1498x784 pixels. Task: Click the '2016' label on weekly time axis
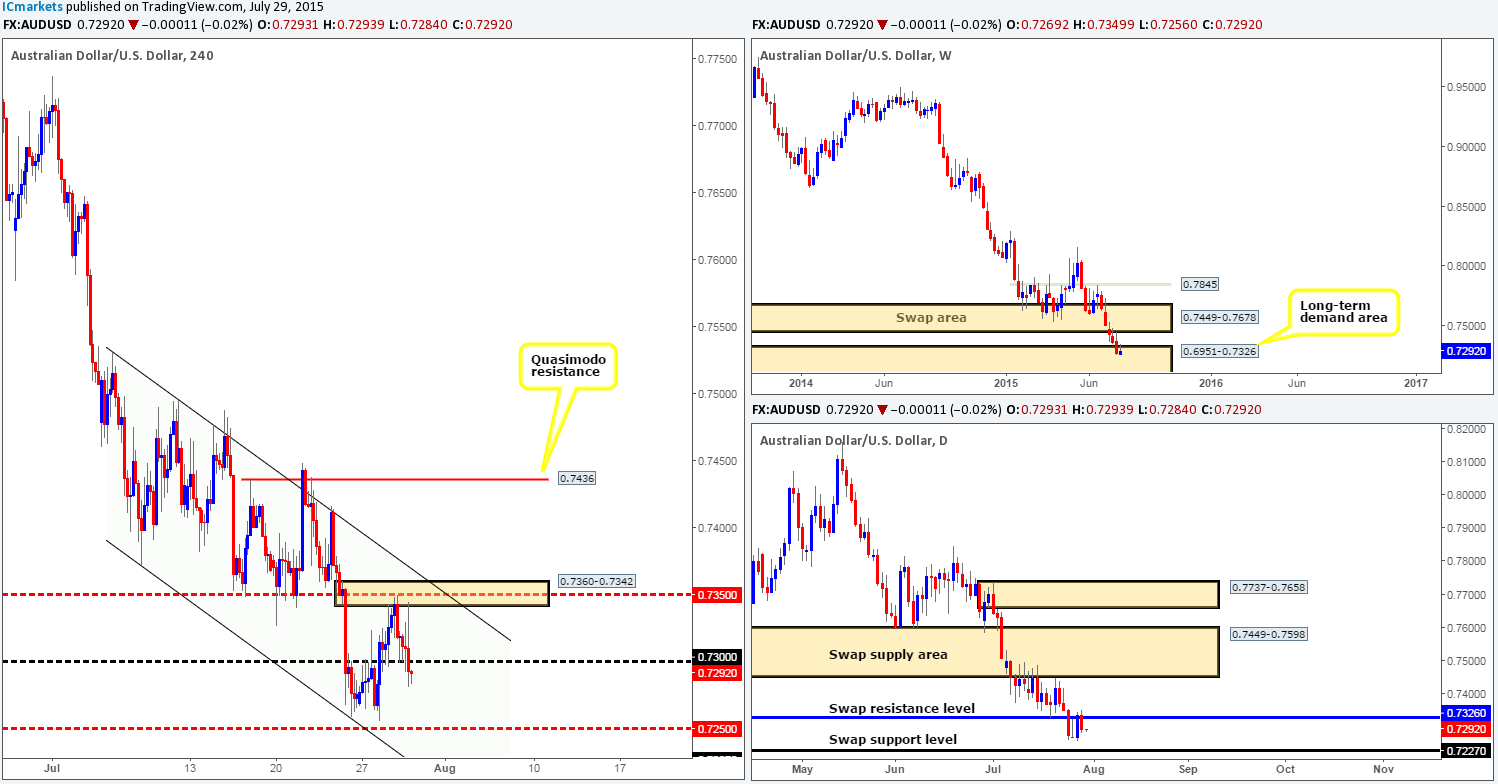(1210, 382)
